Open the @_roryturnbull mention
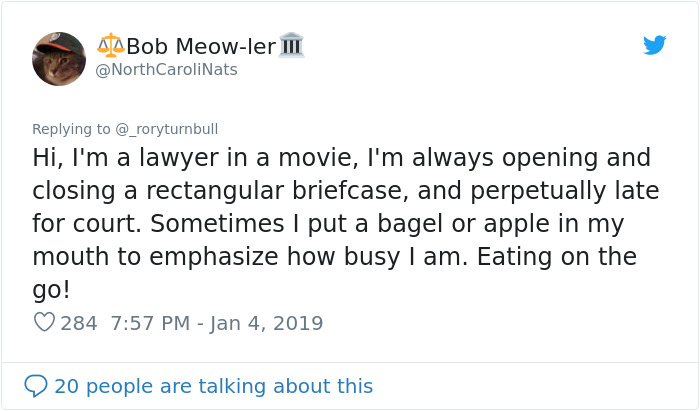The image size is (700, 411). [x=165, y=128]
